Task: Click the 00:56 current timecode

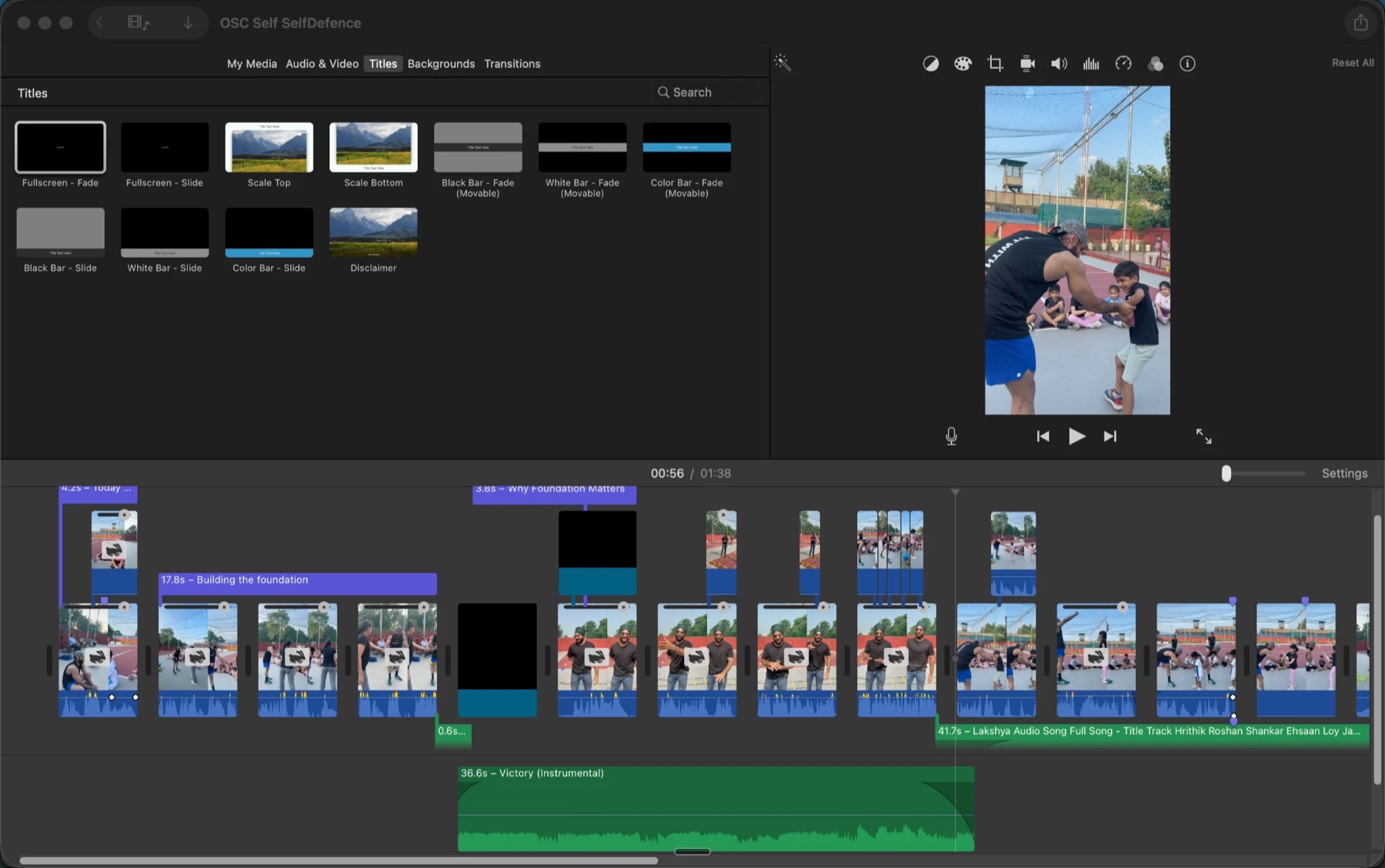Action: [x=667, y=473]
